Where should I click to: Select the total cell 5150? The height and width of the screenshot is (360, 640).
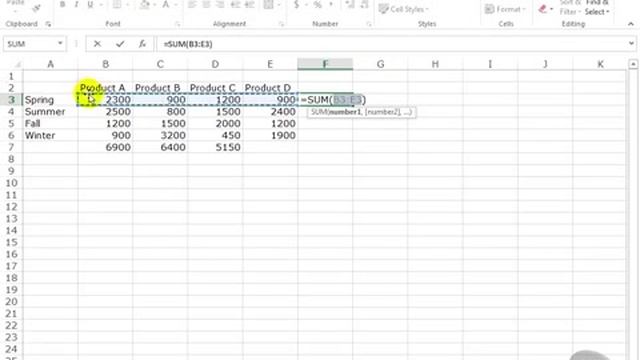pyautogui.click(x=215, y=147)
